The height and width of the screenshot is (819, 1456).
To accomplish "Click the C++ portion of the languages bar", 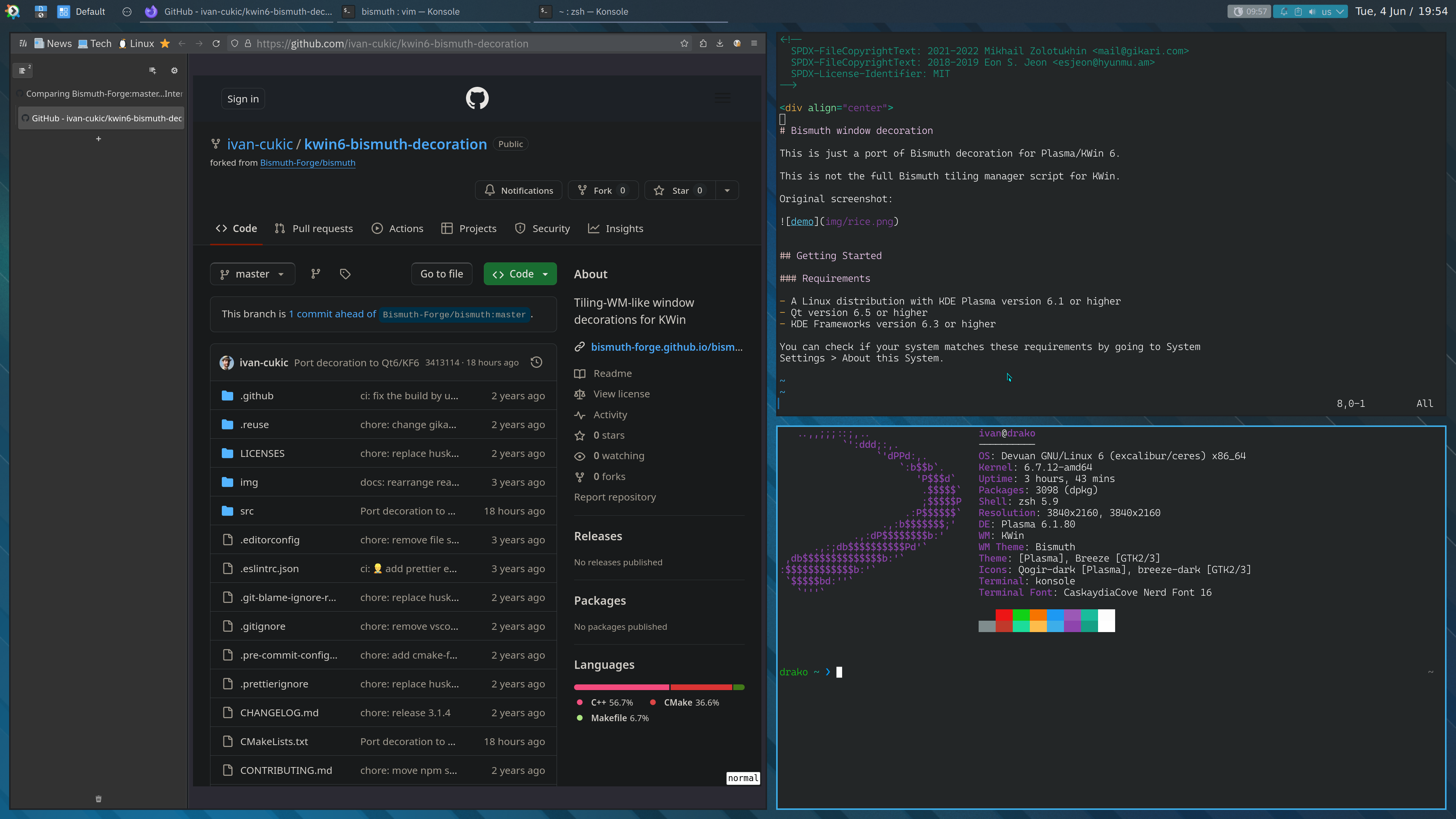I will [622, 687].
